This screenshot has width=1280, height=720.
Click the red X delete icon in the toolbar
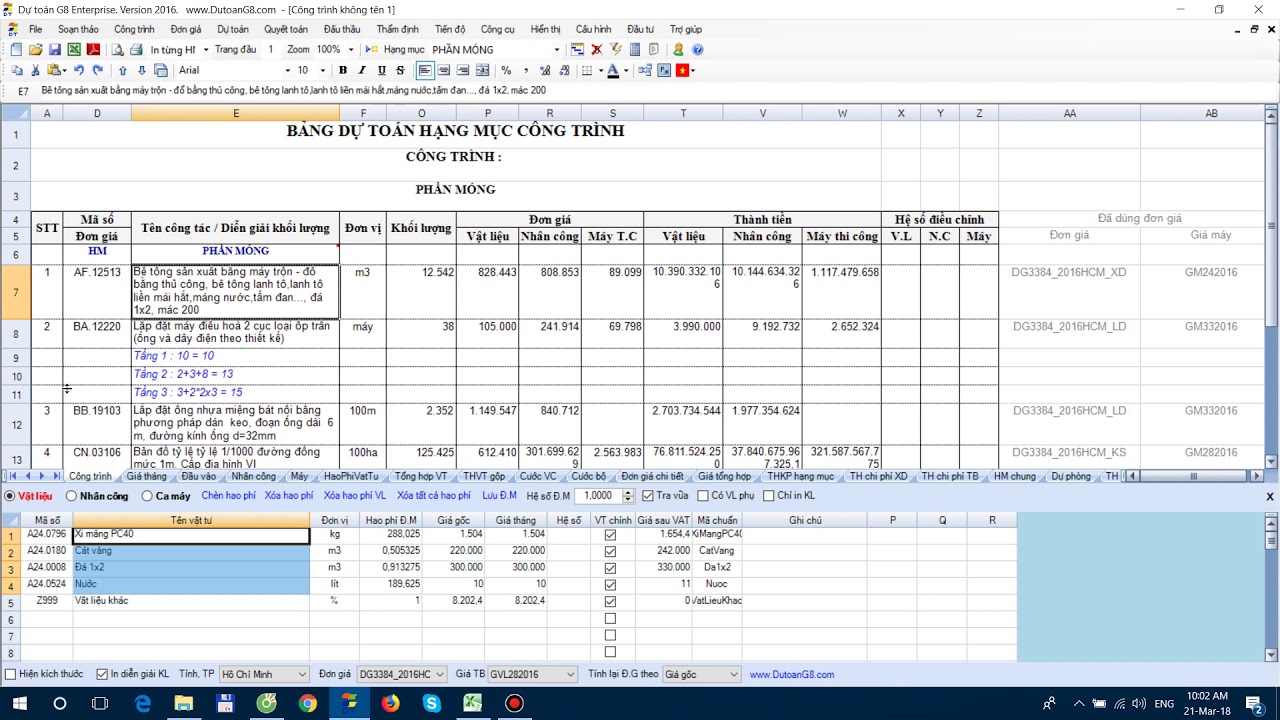(x=597, y=49)
